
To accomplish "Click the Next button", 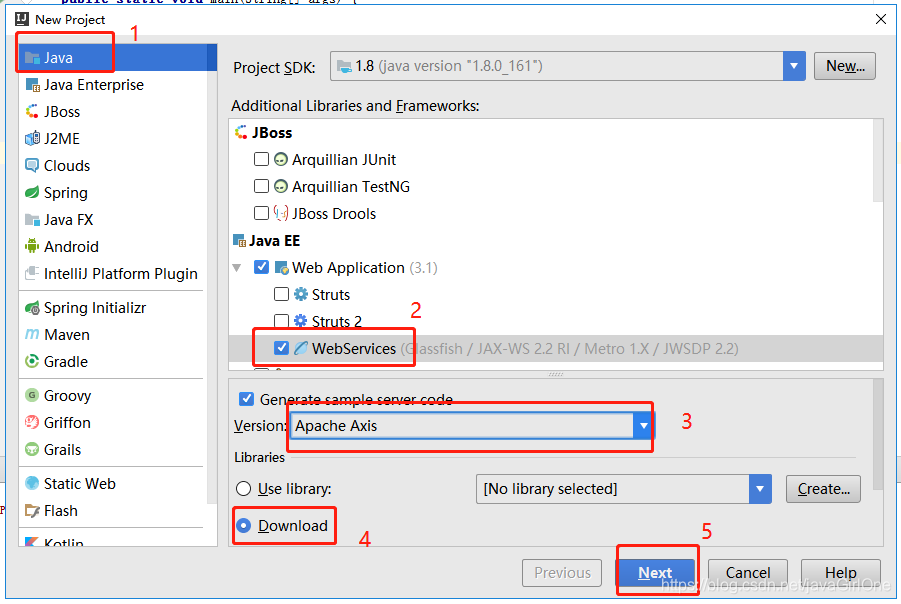I will tap(655, 573).
